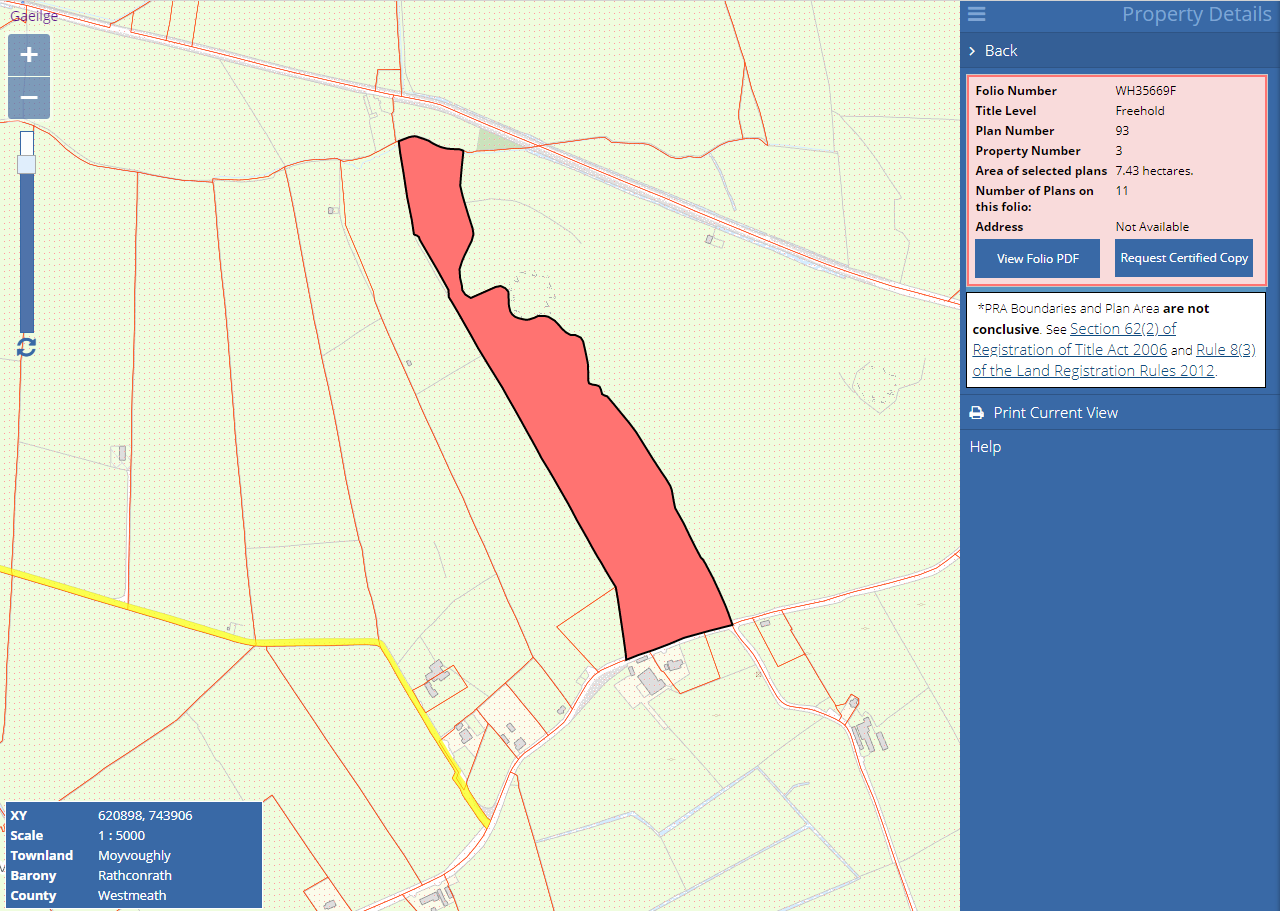Select Print Current View
The image size is (1280, 911).
click(x=1054, y=412)
